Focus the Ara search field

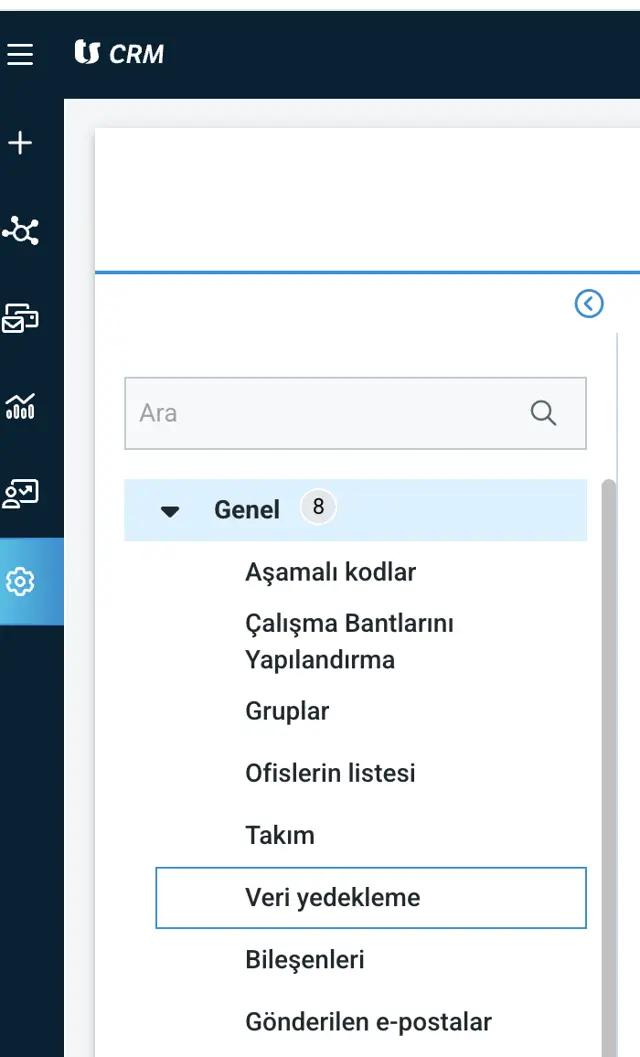(x=355, y=413)
